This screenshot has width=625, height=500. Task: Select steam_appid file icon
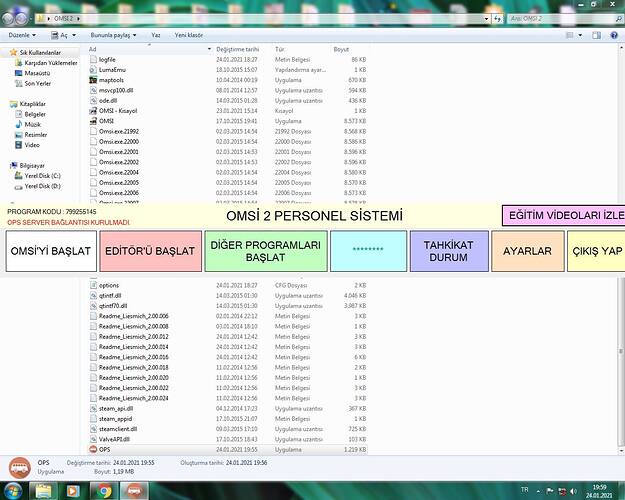click(x=93, y=419)
